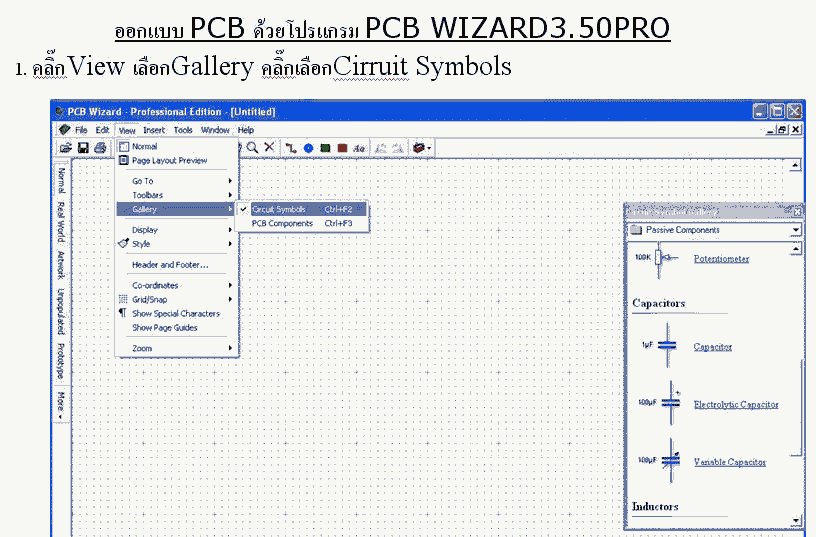Screen dimensions: 816x537
Task: Click the Potentiometer symbol image
Action: click(659, 258)
